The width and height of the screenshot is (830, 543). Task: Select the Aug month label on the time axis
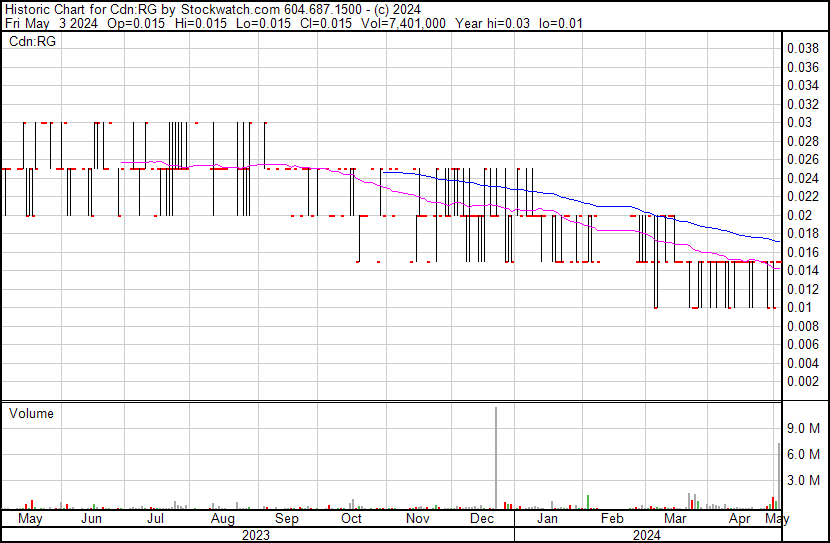point(223,519)
